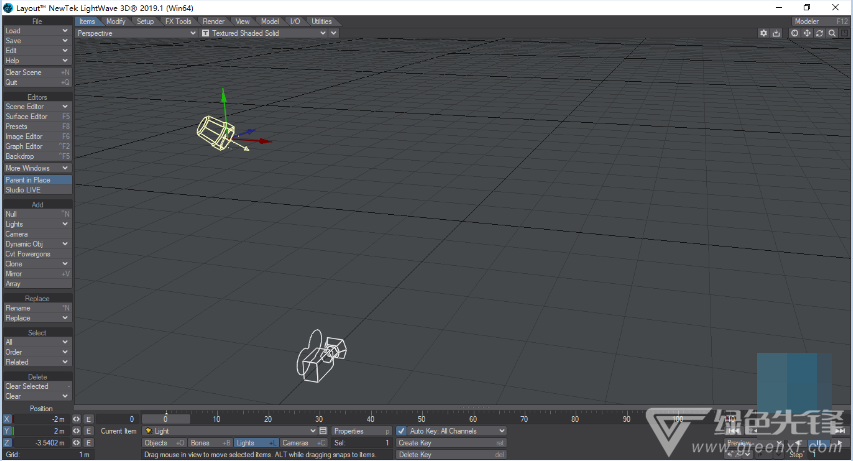Click the start frame field showing 0
Image resolution: width=853 pixels, height=461 pixels.
coord(116,419)
